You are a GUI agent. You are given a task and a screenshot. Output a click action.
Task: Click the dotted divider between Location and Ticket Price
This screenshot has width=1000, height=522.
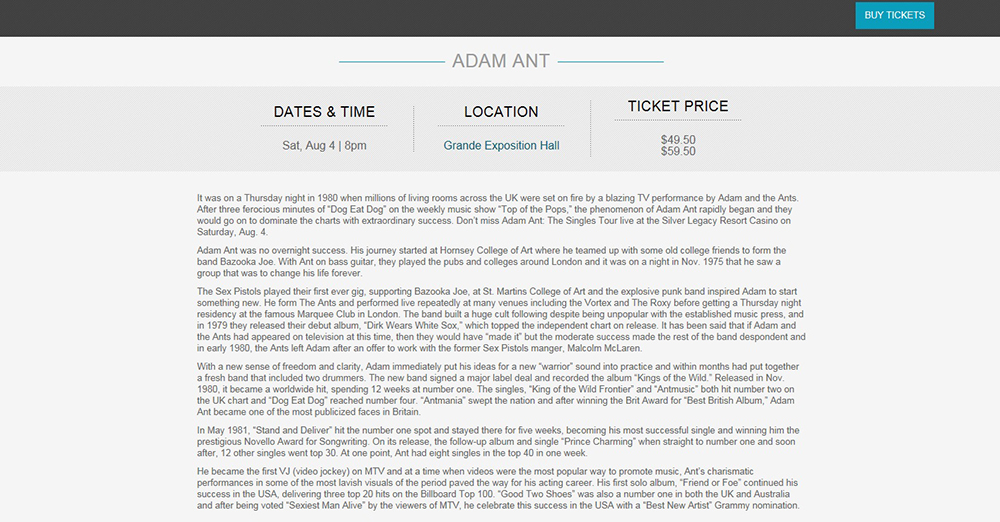coord(590,126)
